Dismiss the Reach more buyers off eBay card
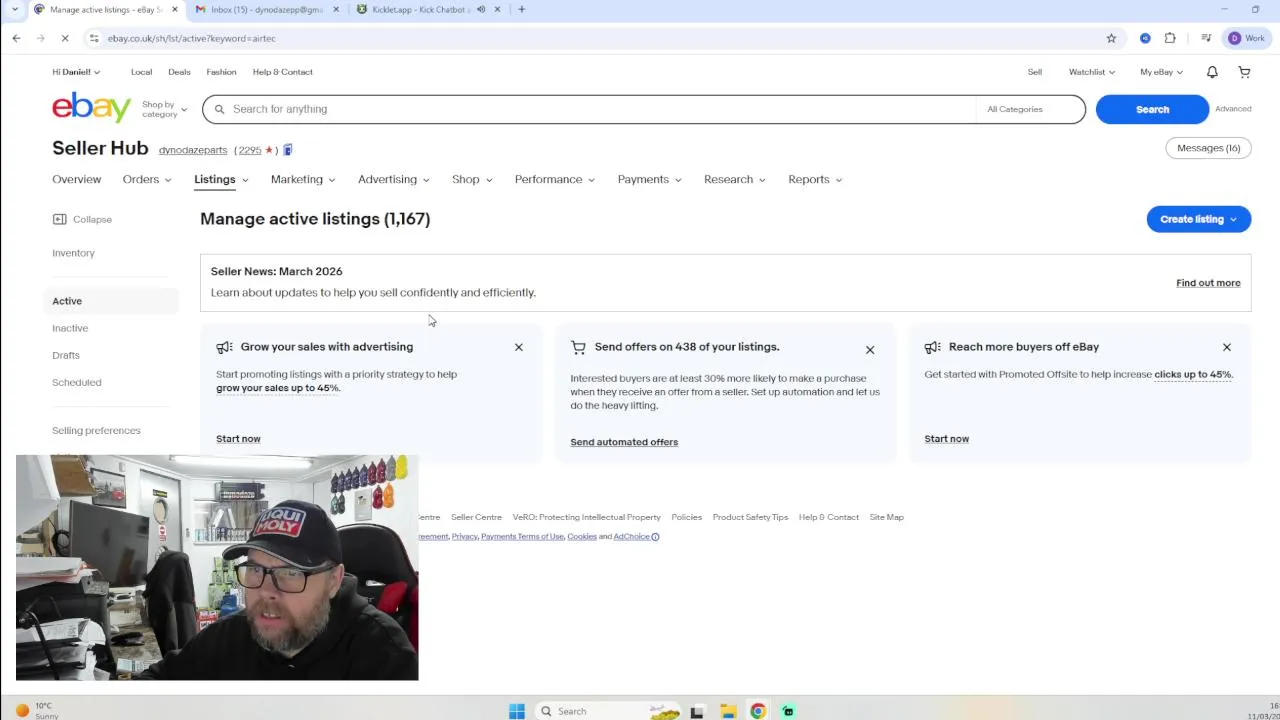Image resolution: width=1280 pixels, height=720 pixels. pyautogui.click(x=1227, y=347)
